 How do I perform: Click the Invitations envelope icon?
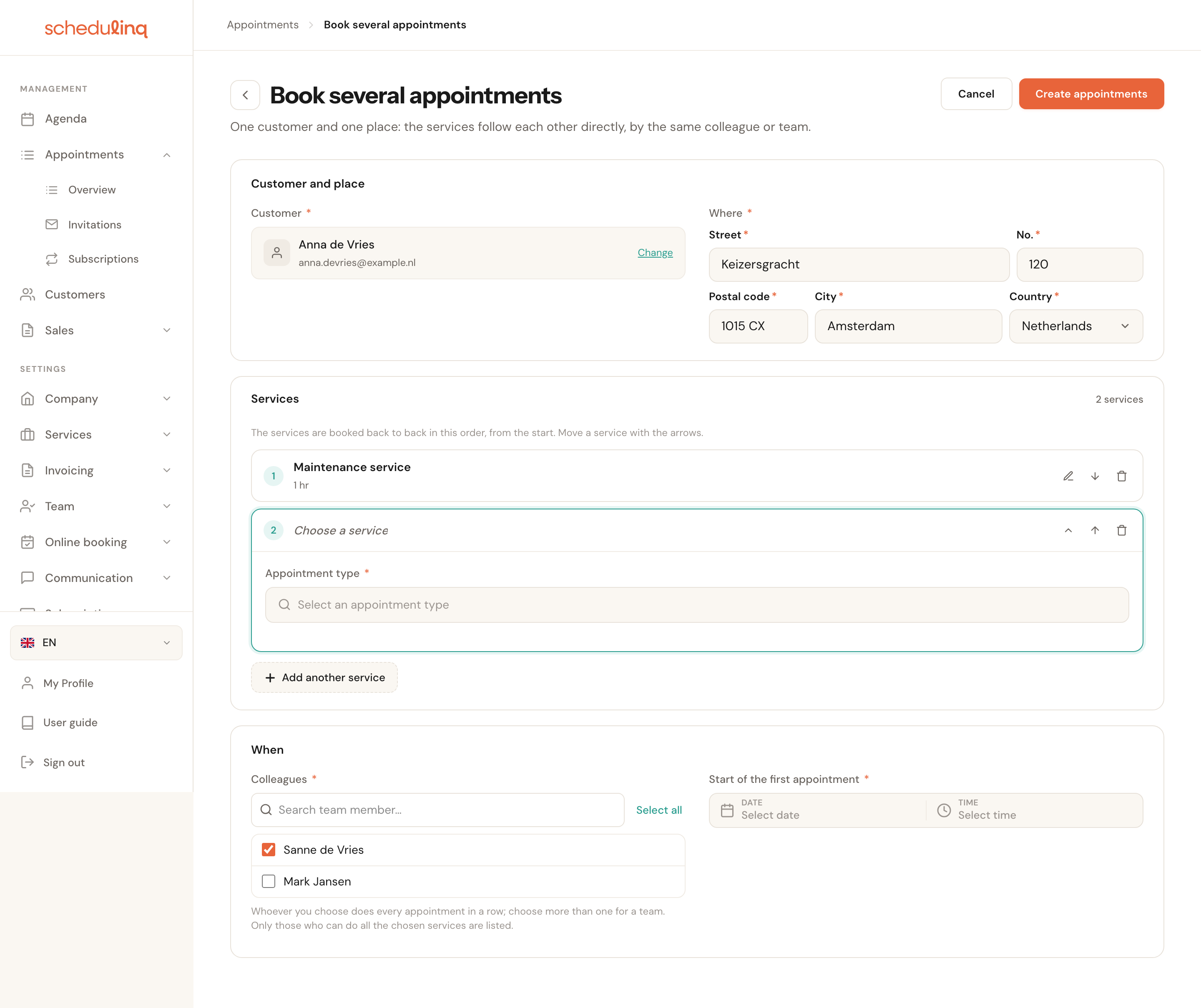pyautogui.click(x=51, y=225)
